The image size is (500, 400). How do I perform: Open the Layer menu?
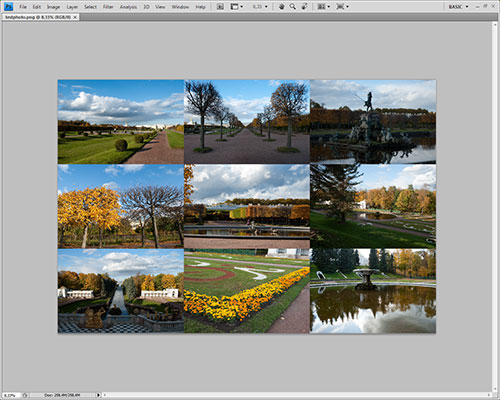point(72,7)
